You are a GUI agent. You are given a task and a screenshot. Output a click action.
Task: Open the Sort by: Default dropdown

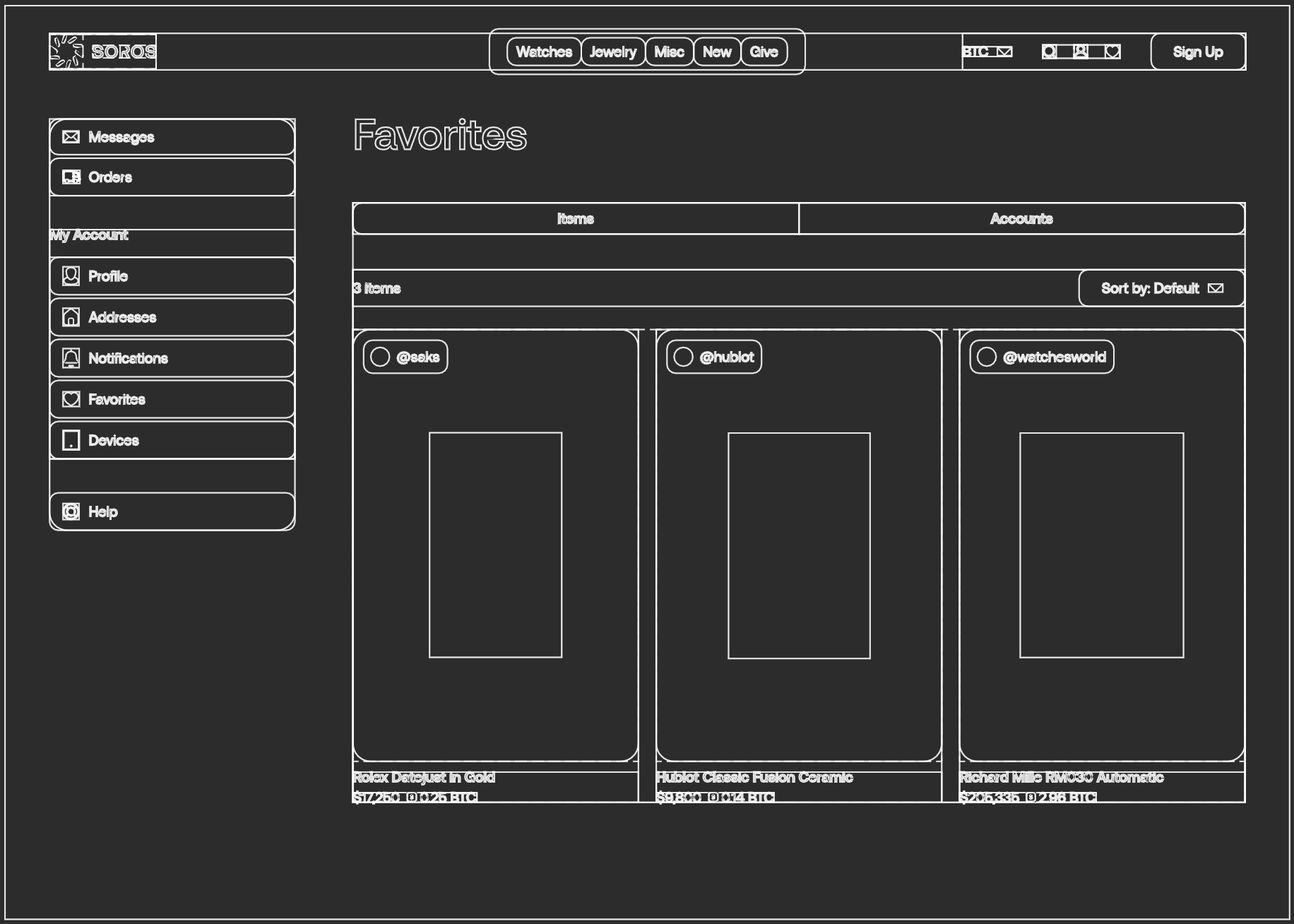pyautogui.click(x=1162, y=288)
